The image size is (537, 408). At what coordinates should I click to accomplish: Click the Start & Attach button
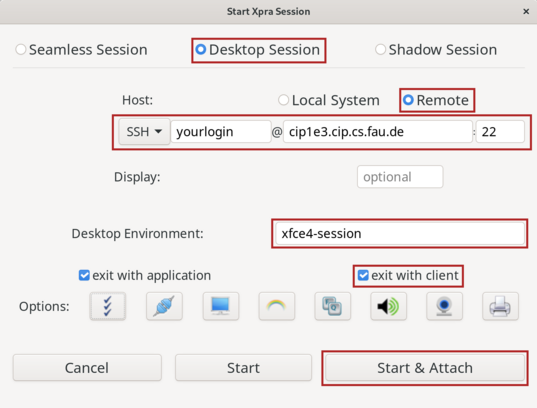(x=425, y=368)
